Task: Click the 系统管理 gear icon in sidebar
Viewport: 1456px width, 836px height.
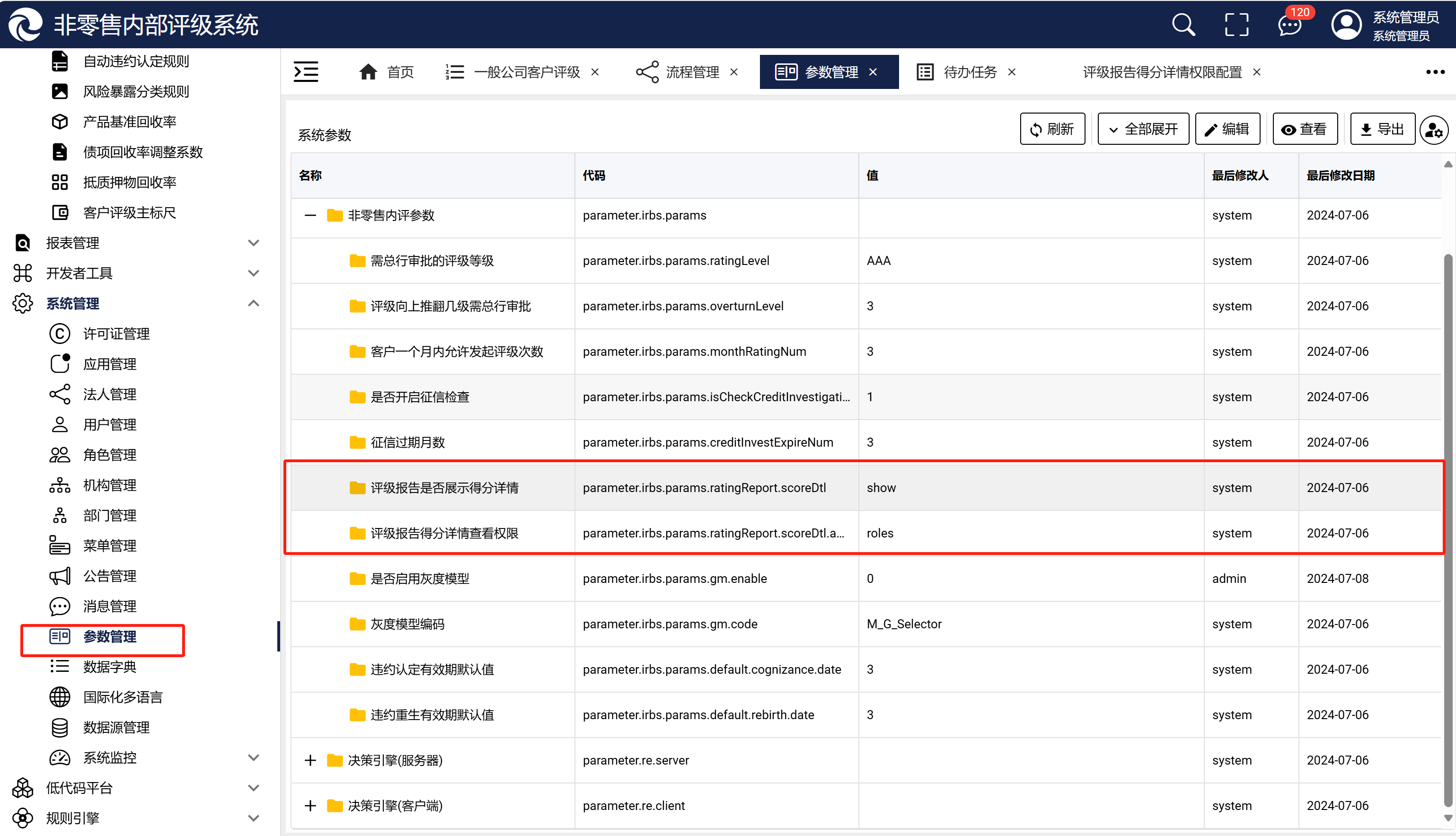Action: click(22, 304)
